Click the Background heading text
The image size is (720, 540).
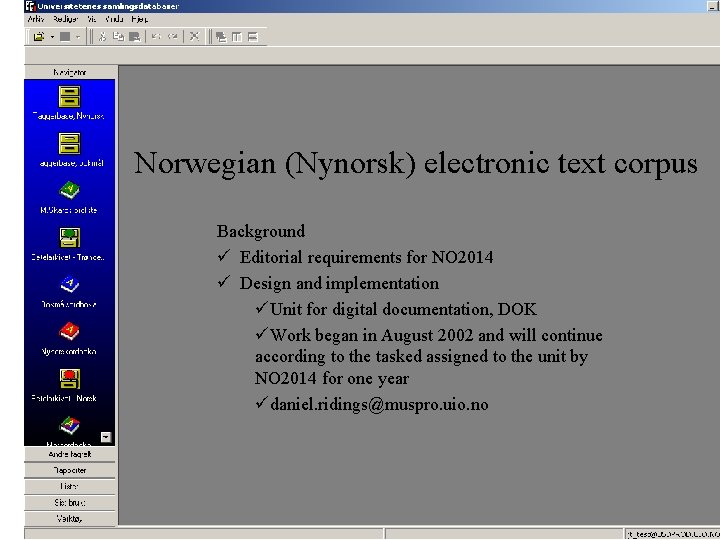click(x=261, y=231)
